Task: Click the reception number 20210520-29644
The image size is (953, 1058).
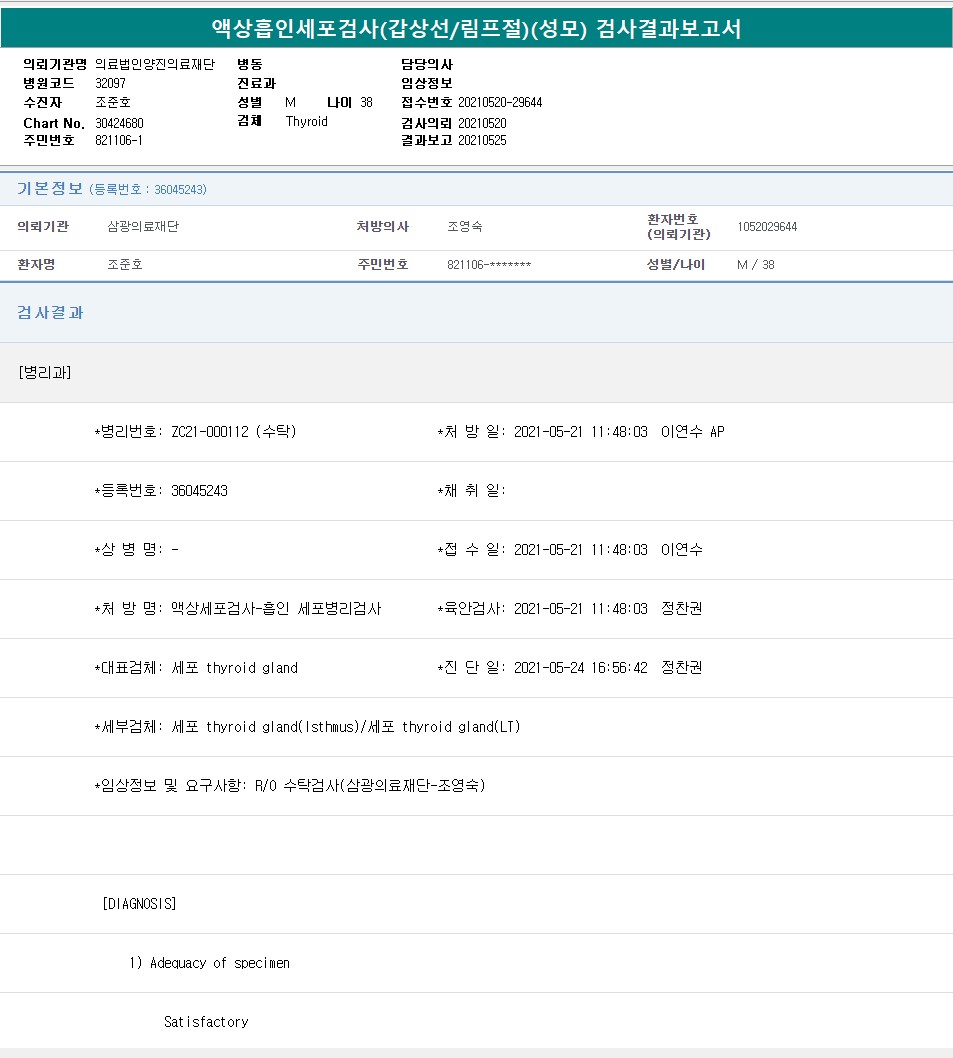Action: [x=500, y=103]
